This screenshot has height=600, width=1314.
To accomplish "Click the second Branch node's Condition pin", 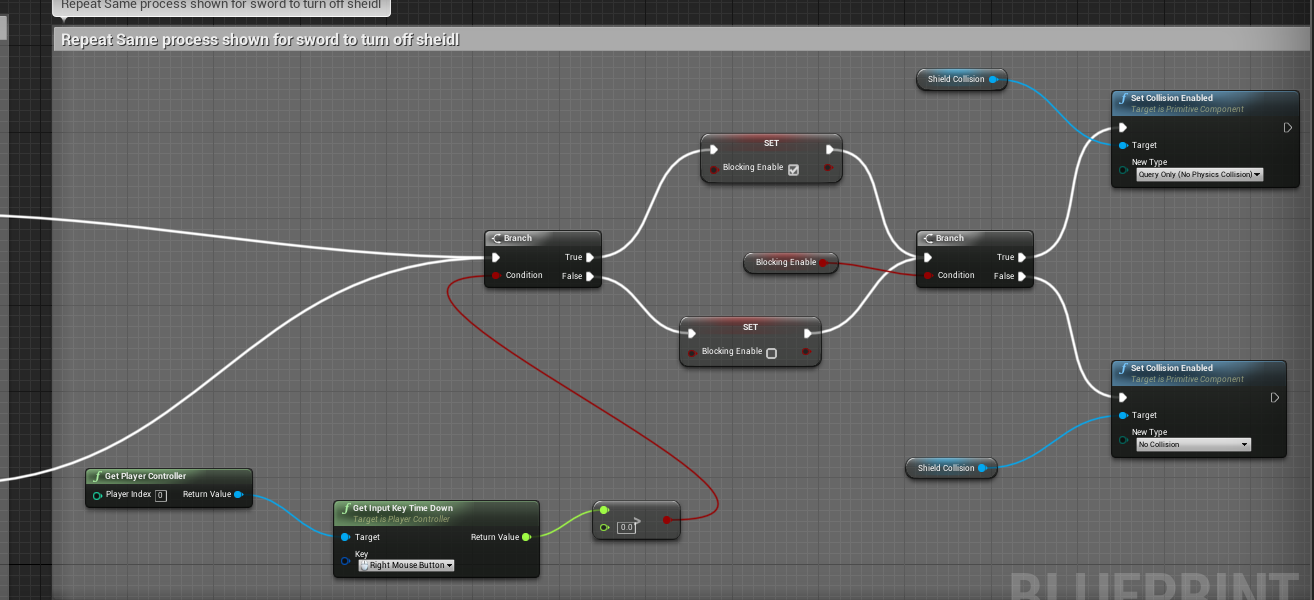I will [929, 275].
